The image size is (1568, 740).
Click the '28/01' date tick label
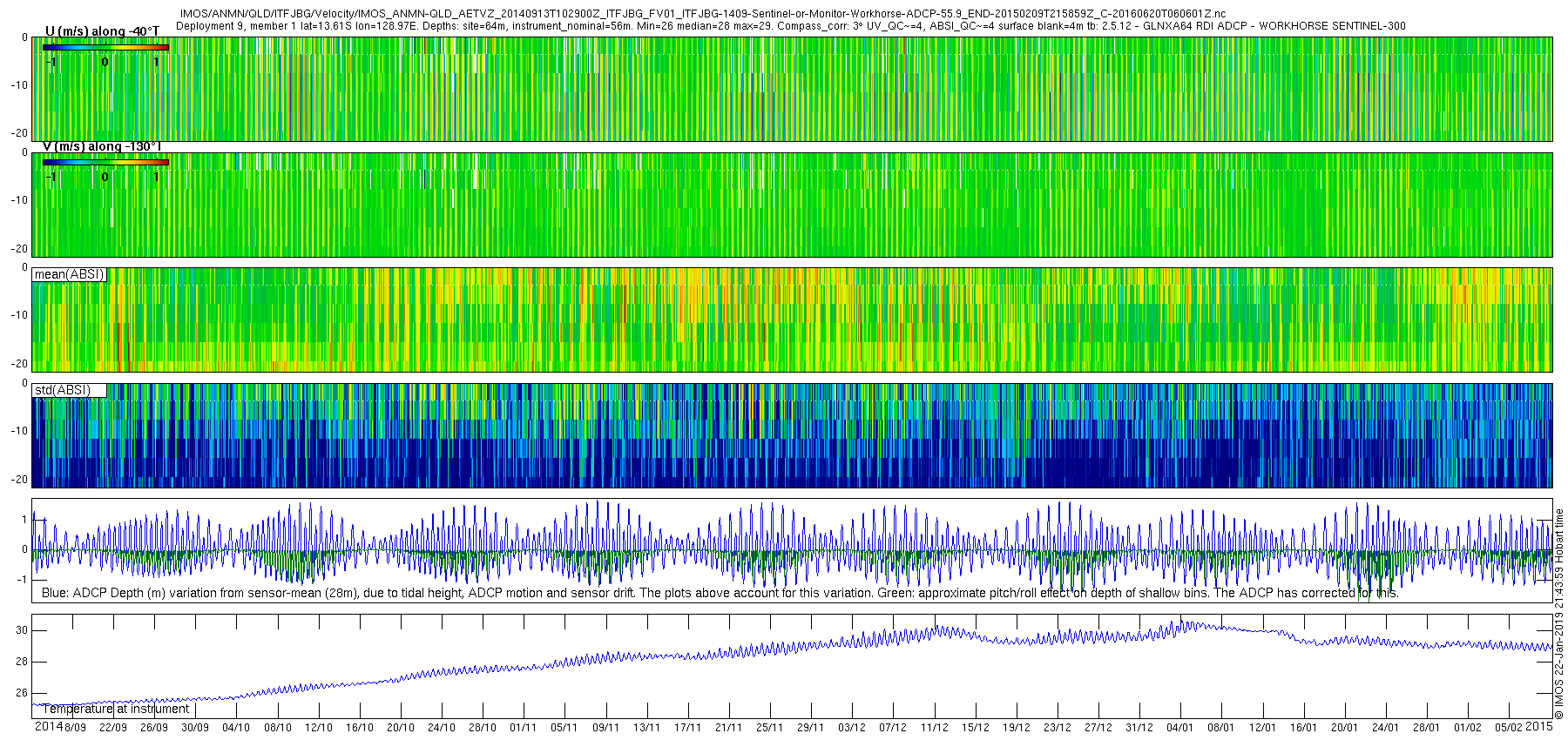coord(1427,728)
